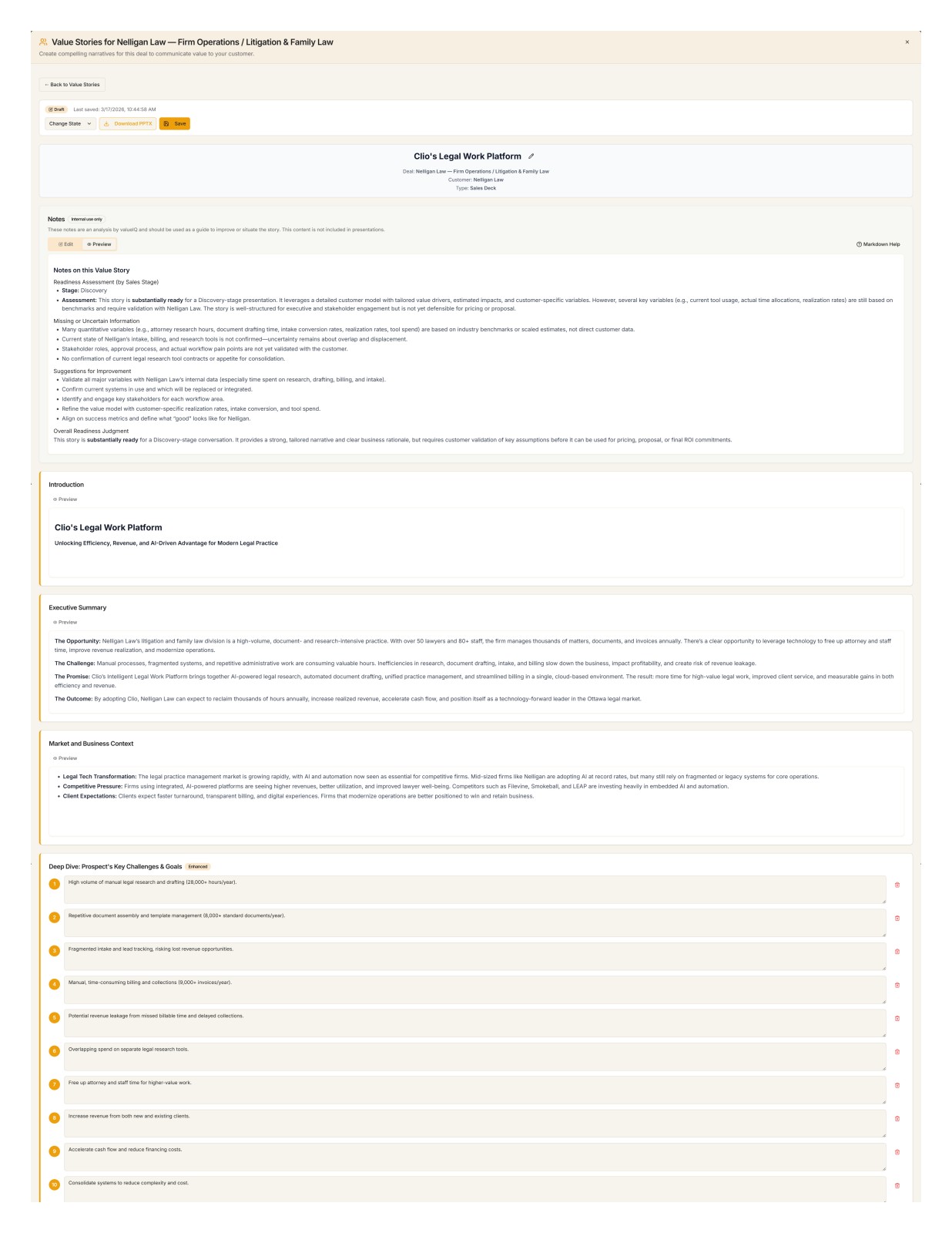Edit the accelerate cash flow field
Viewport: 952px width, 1233px height.
(x=474, y=1157)
